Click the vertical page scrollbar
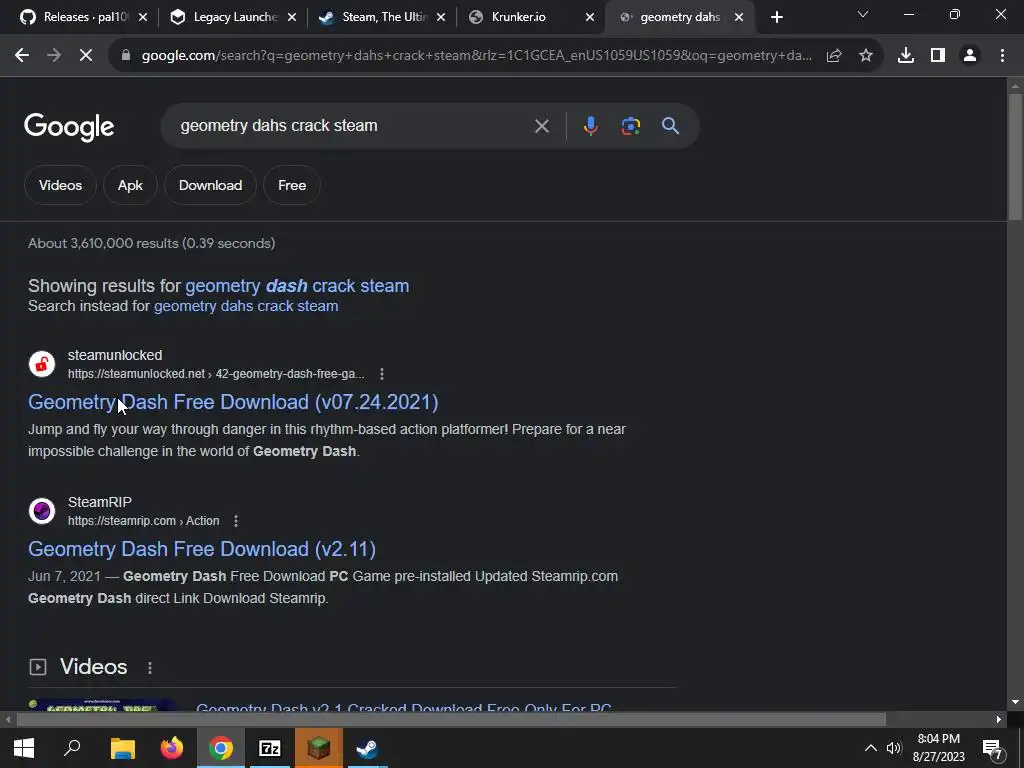Viewport: 1024px width, 768px height. tap(1015, 157)
